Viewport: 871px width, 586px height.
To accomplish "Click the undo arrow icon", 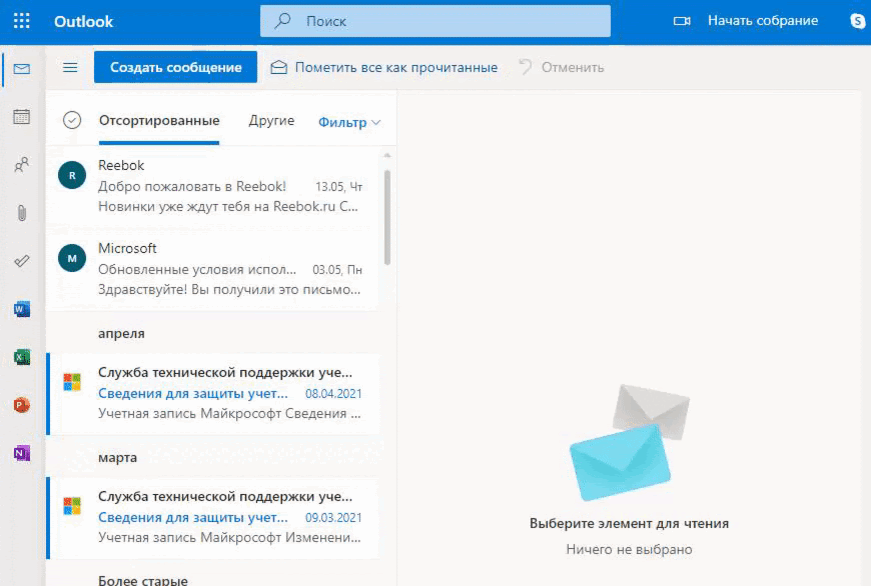I will point(525,67).
